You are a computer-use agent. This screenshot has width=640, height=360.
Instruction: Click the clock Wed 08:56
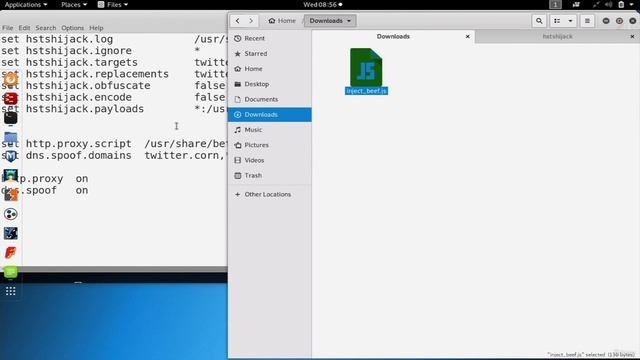pos(322,4)
